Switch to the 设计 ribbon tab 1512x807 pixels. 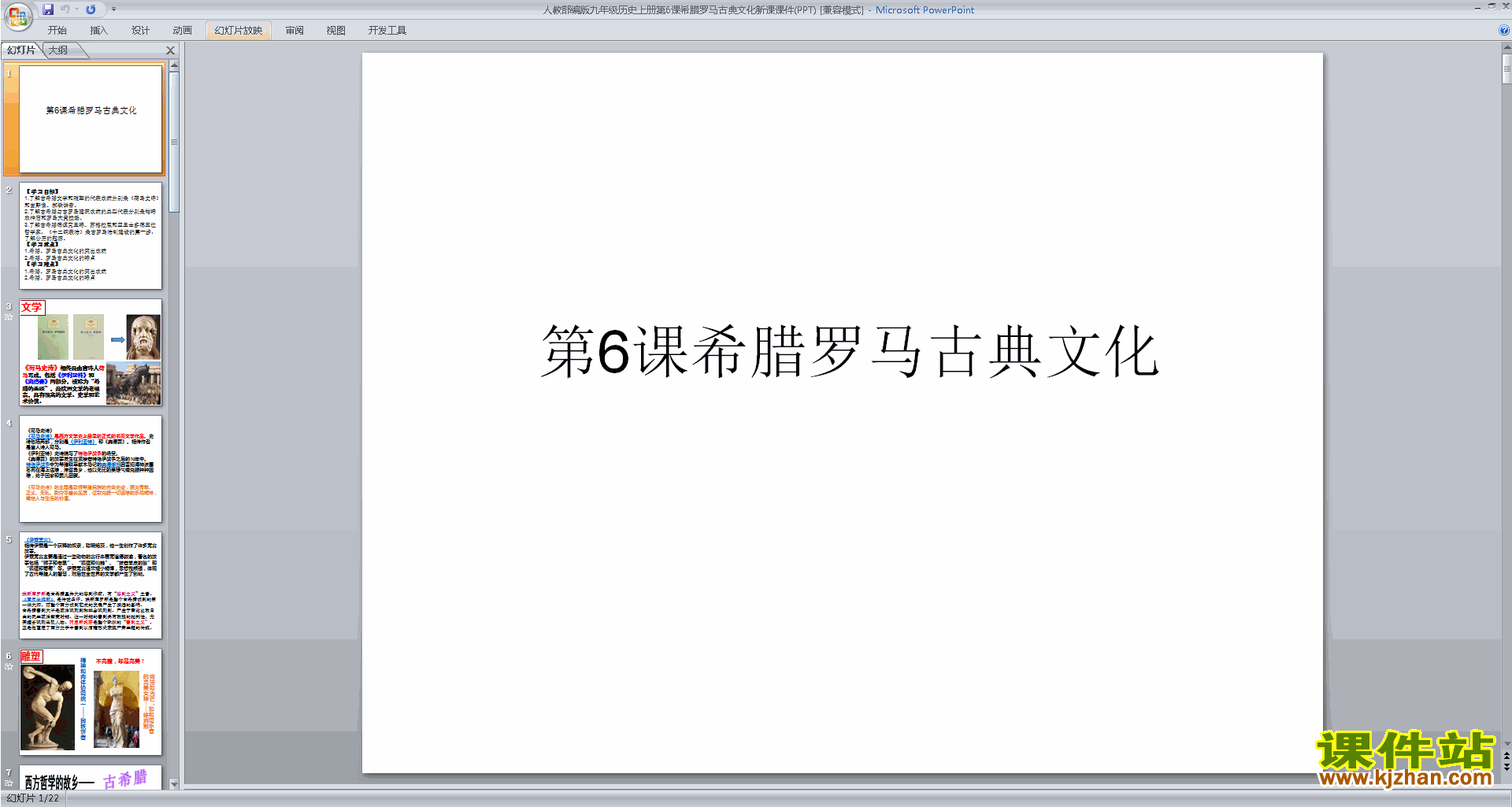(x=140, y=31)
